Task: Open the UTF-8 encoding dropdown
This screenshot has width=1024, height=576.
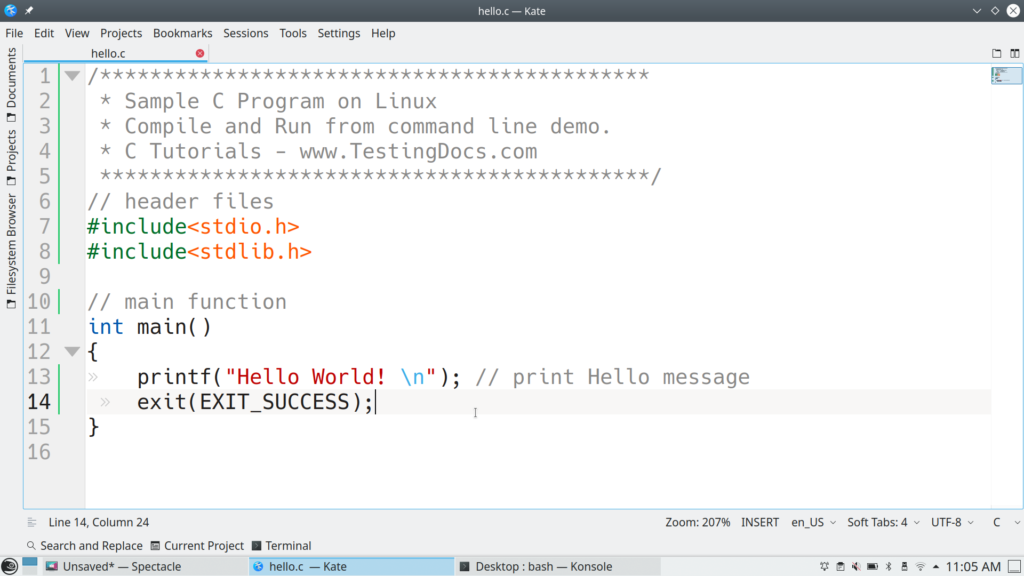Action: 951,522
